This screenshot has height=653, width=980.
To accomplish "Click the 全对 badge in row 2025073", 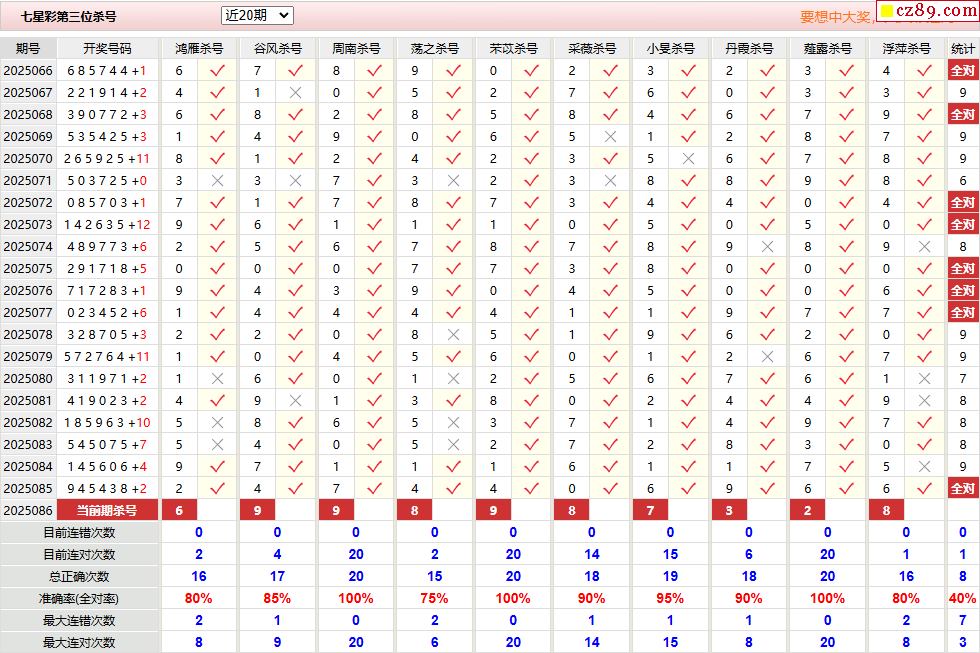I will (x=962, y=224).
